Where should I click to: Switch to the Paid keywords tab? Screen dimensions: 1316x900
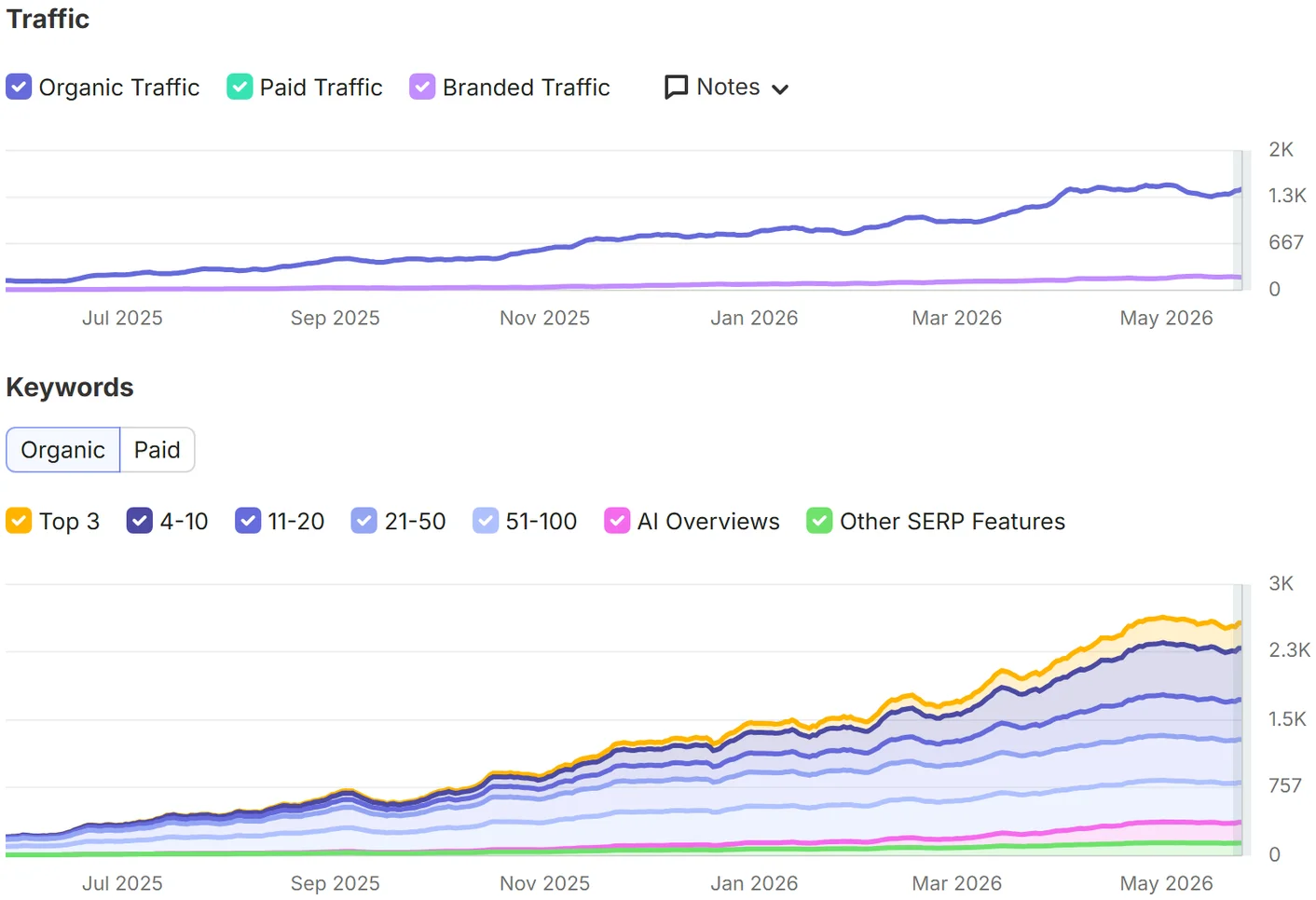157,450
